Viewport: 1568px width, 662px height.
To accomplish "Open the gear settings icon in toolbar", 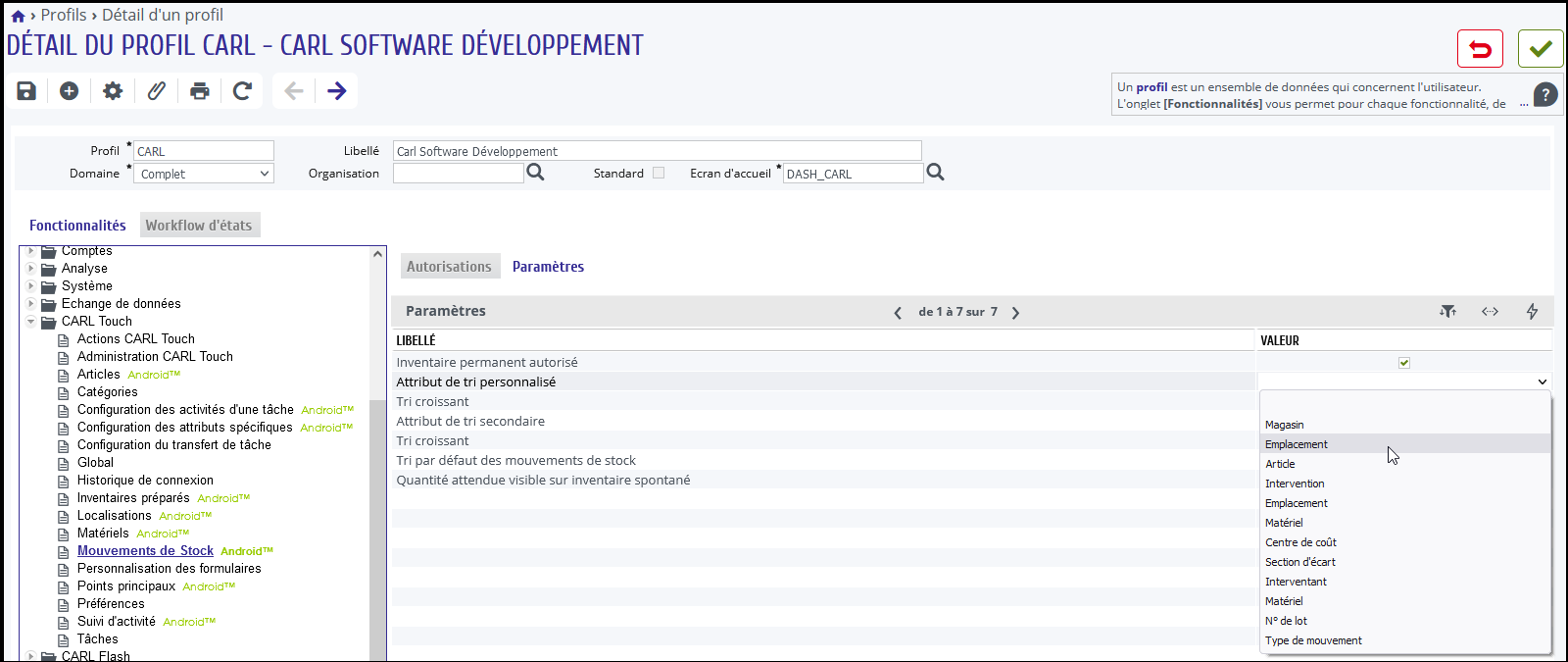I will click(113, 91).
